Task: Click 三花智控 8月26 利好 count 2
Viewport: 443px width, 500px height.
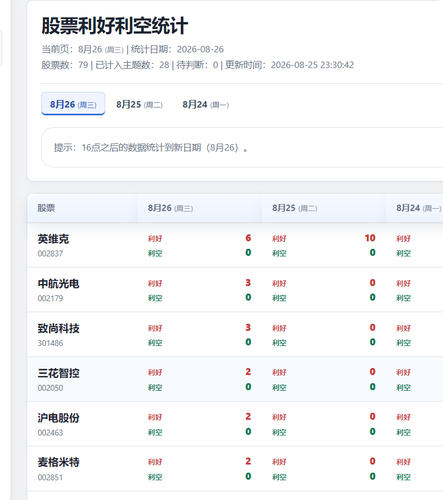Action: [248, 372]
